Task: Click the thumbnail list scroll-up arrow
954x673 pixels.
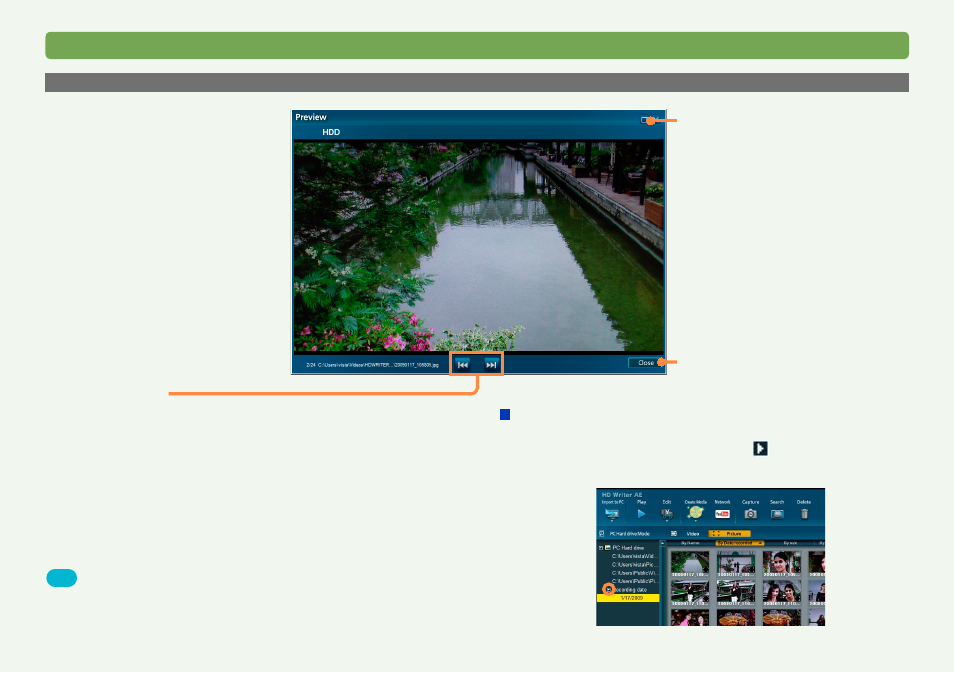Action: click(x=663, y=543)
